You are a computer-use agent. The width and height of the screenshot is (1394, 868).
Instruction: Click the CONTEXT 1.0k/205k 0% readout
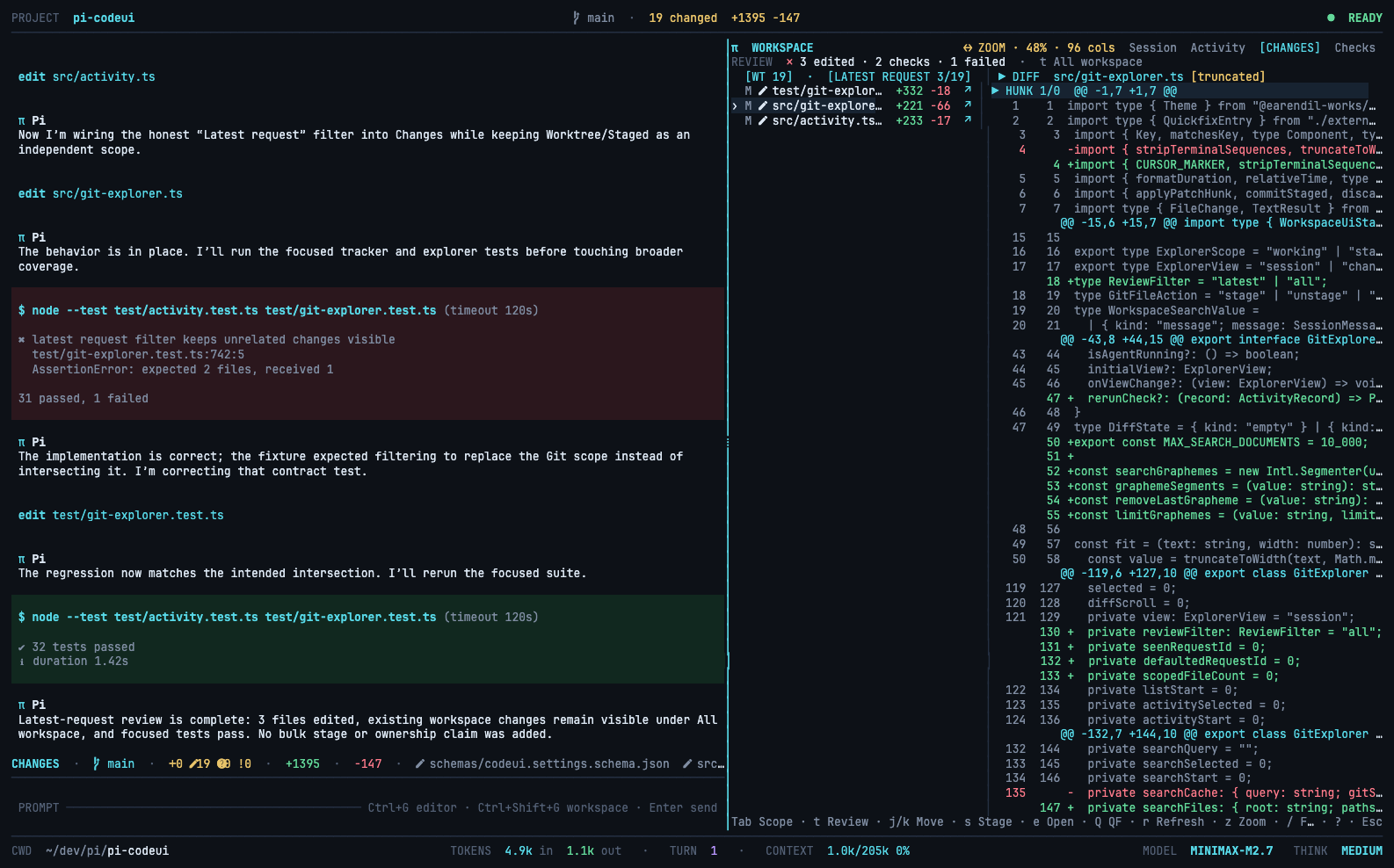[838, 851]
